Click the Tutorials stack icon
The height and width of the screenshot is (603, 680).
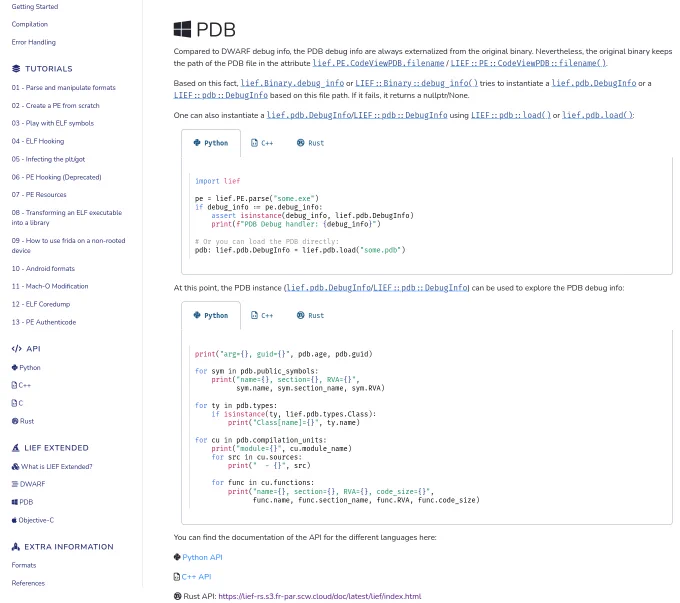click(x=16, y=69)
